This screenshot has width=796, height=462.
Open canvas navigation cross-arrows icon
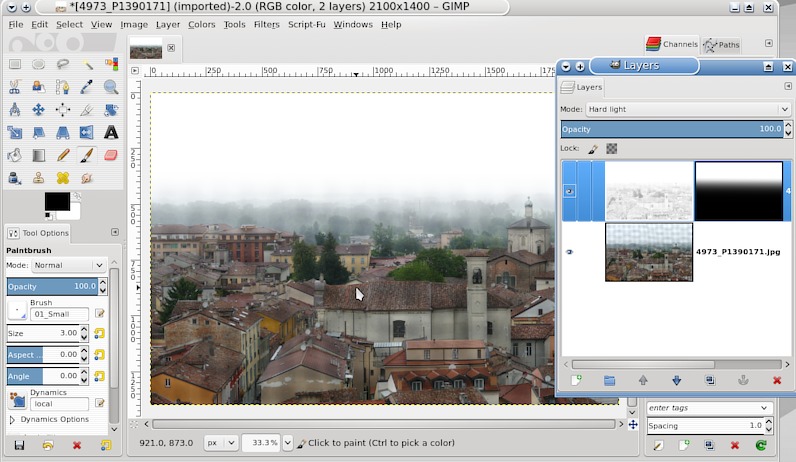pyautogui.click(x=633, y=424)
